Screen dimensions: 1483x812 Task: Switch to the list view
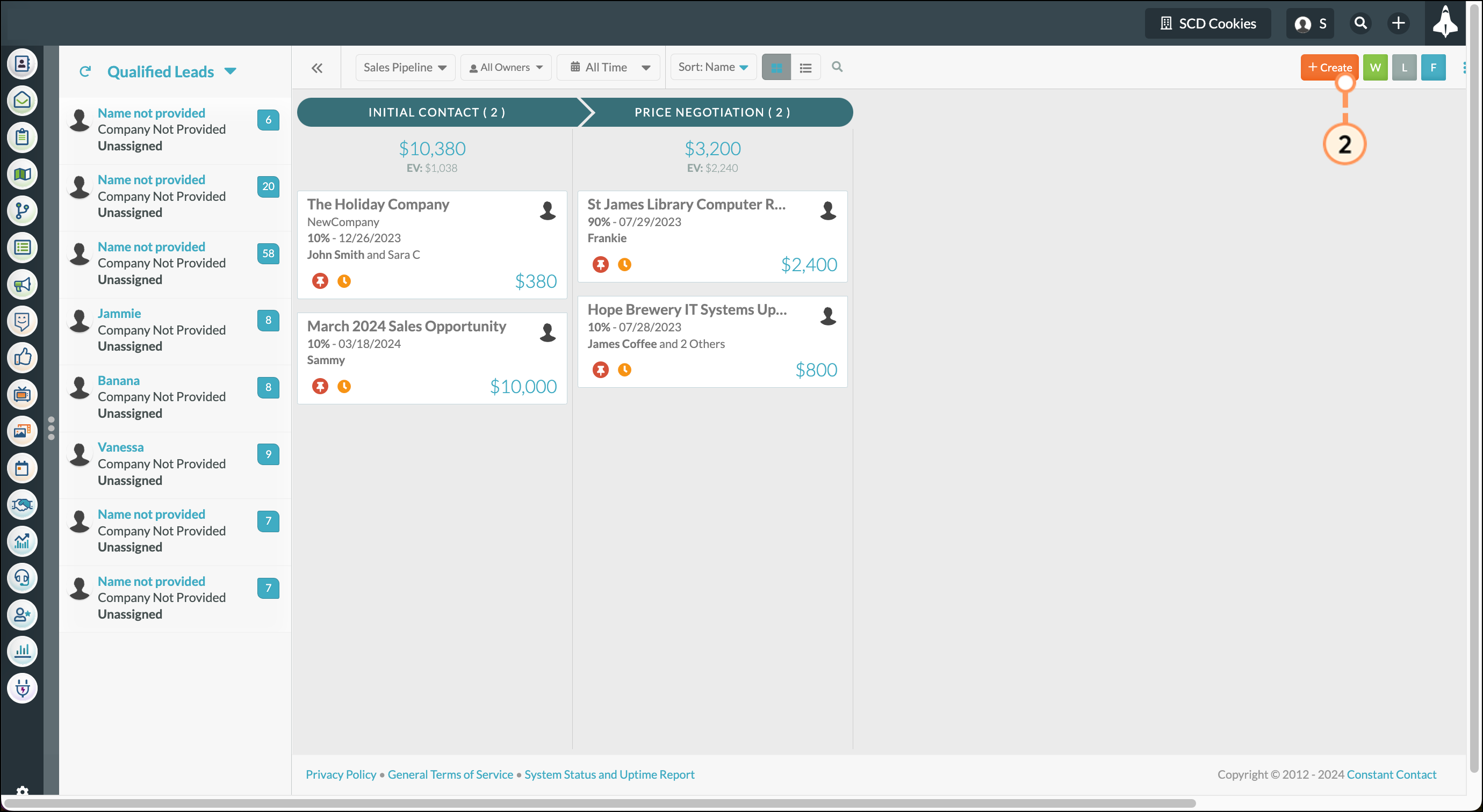pyautogui.click(x=805, y=67)
